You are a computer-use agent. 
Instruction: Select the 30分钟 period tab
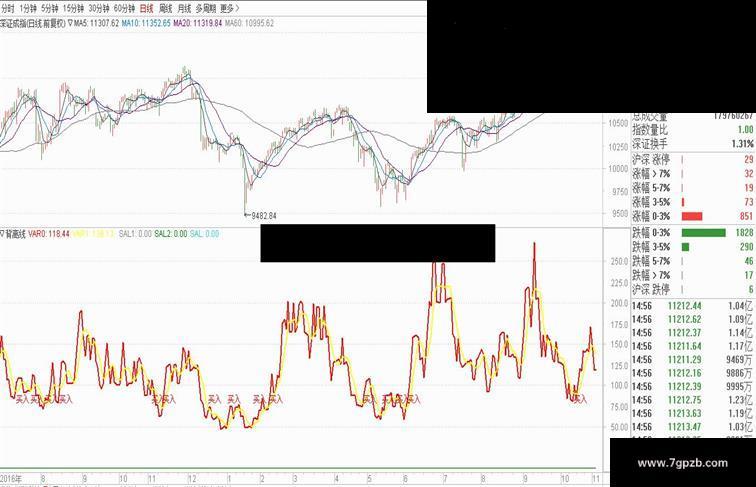coord(99,9)
